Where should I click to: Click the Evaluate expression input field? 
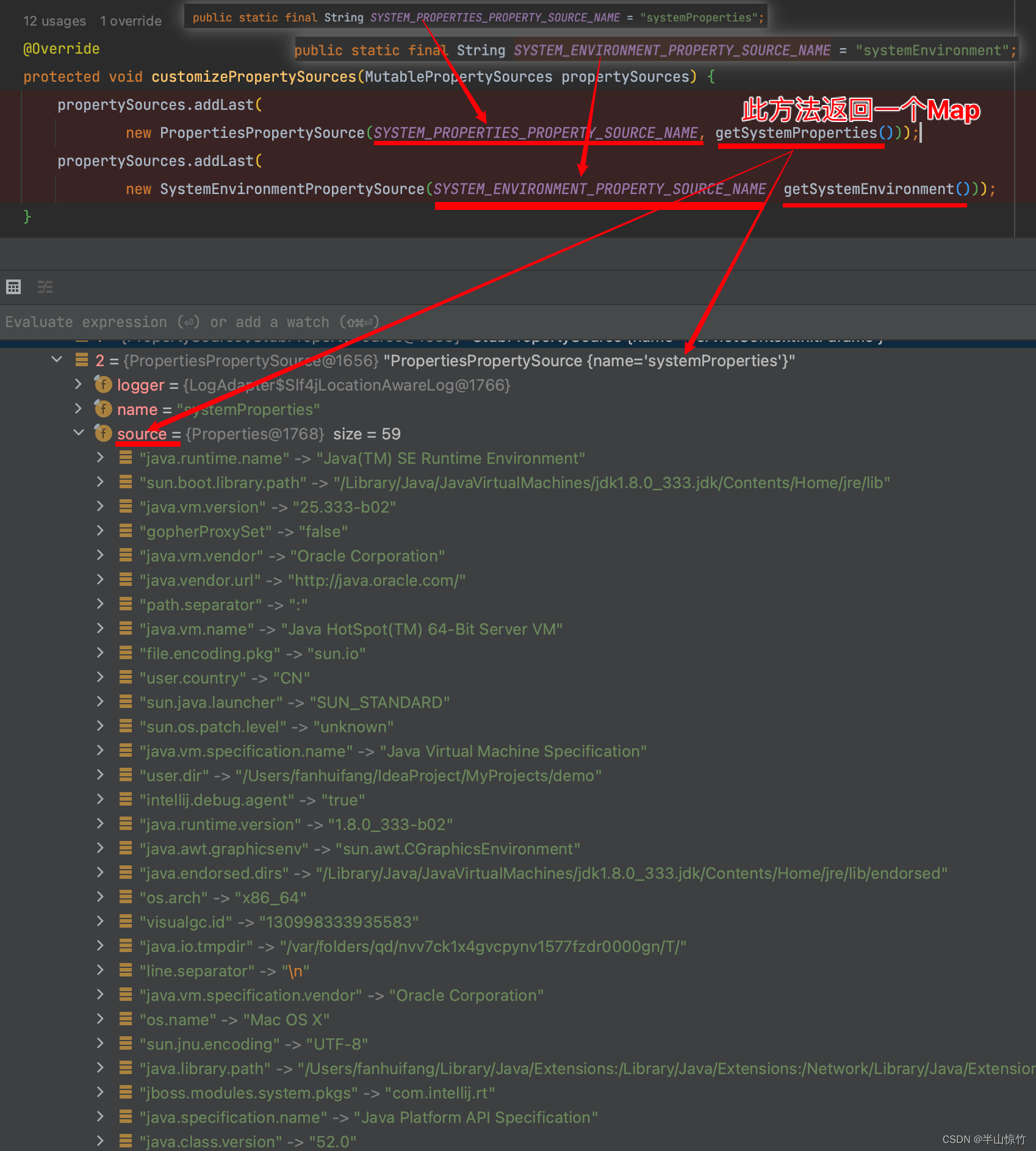[518, 322]
